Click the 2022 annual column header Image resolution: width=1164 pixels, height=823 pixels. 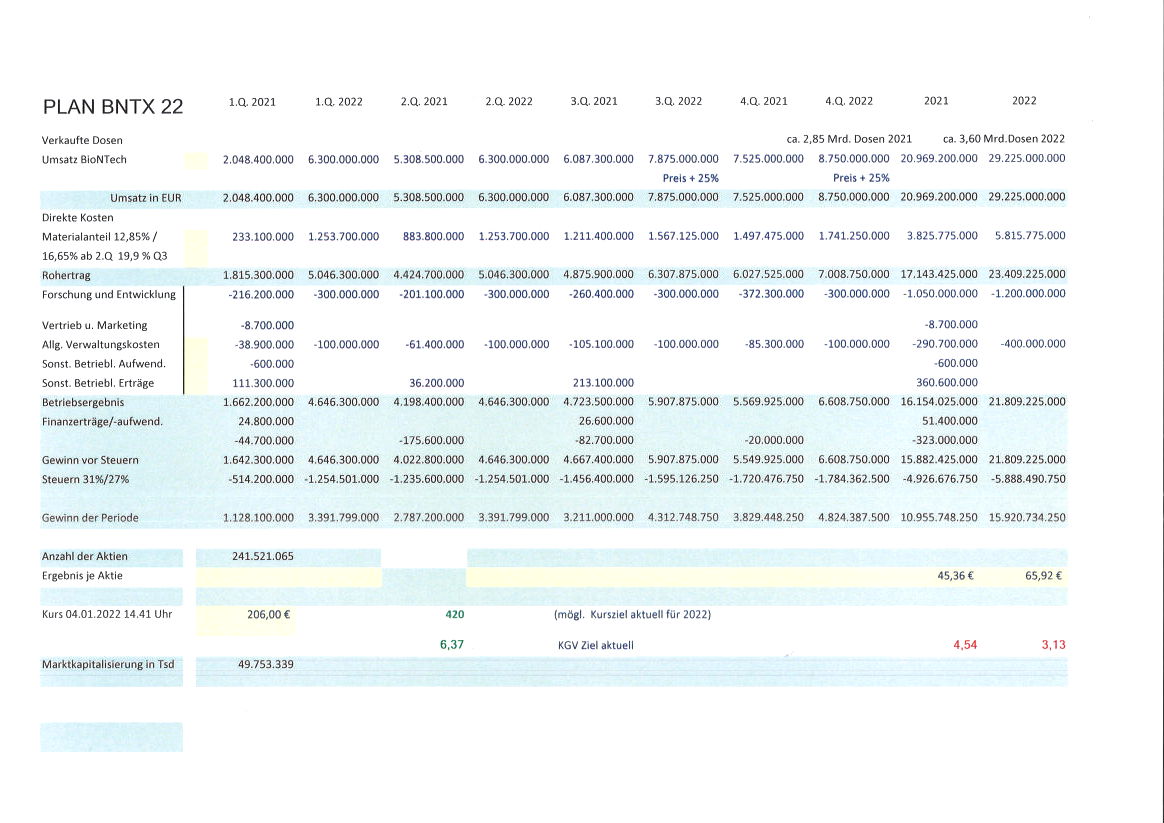(1024, 101)
